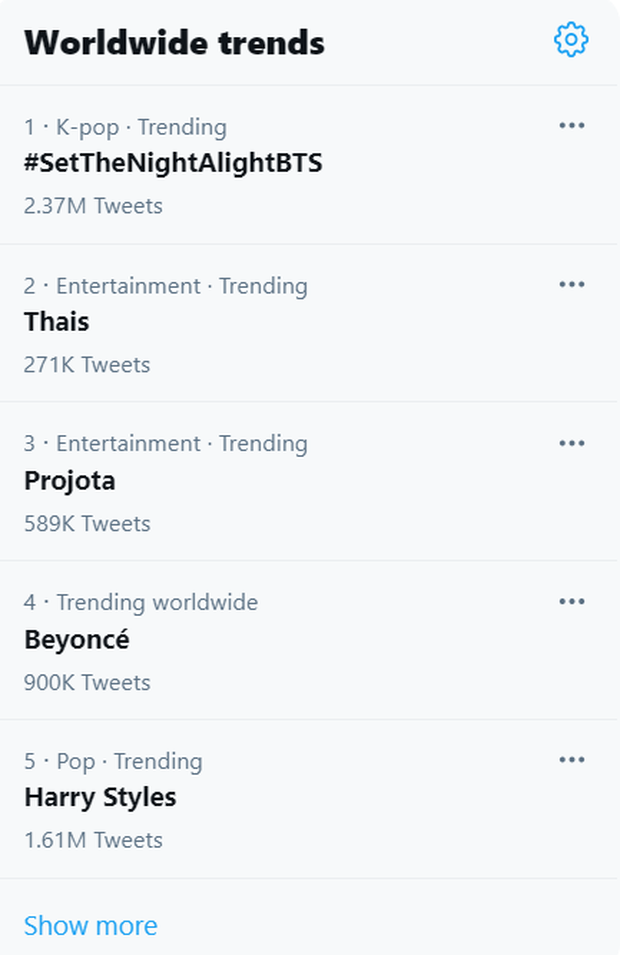Click the three-dot icon for Harry Styles
The height and width of the screenshot is (955, 620).
(572, 760)
